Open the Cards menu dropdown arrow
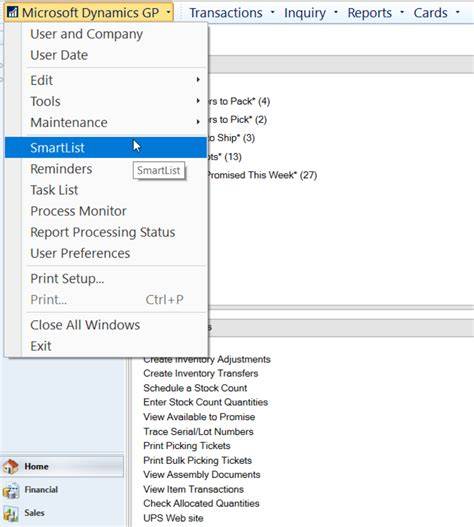The height and width of the screenshot is (527, 474). (457, 12)
